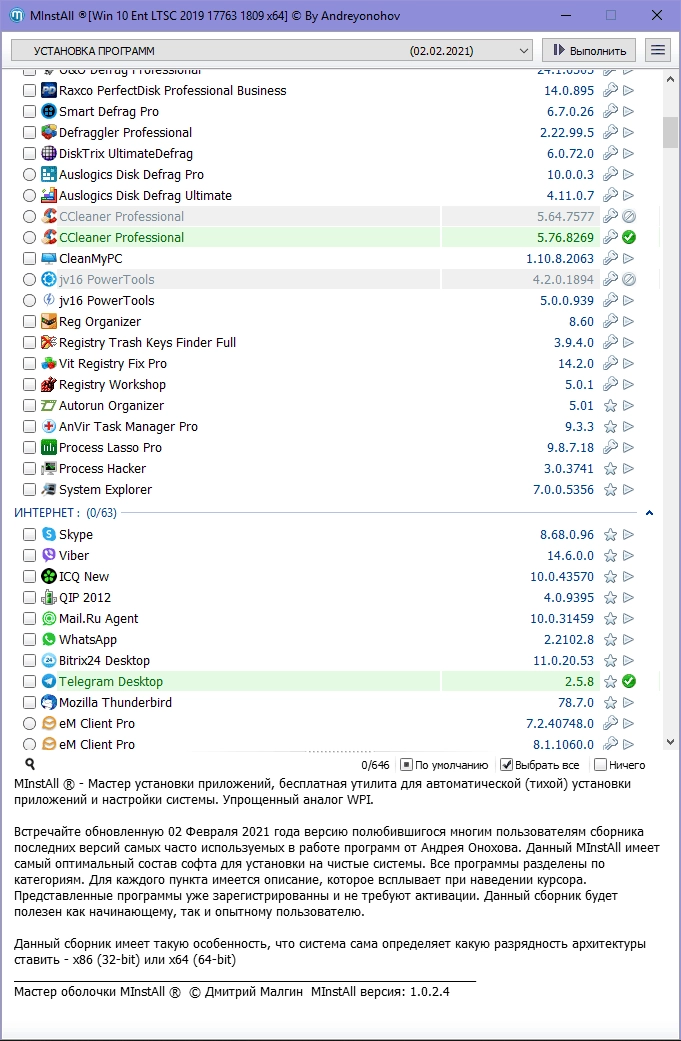Click the green checkmark on Telegram Desktop row
This screenshot has height=1041, width=681.
629,681
